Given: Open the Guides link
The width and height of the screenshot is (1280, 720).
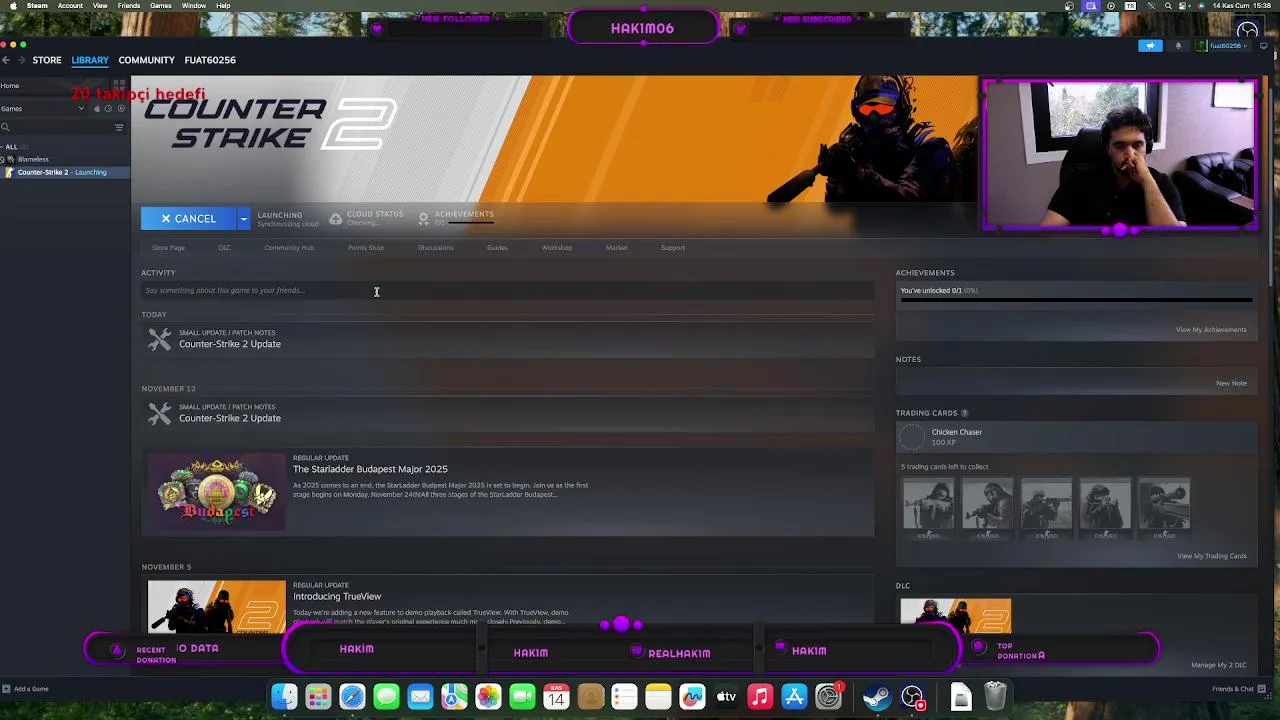Looking at the screenshot, I should (x=497, y=247).
